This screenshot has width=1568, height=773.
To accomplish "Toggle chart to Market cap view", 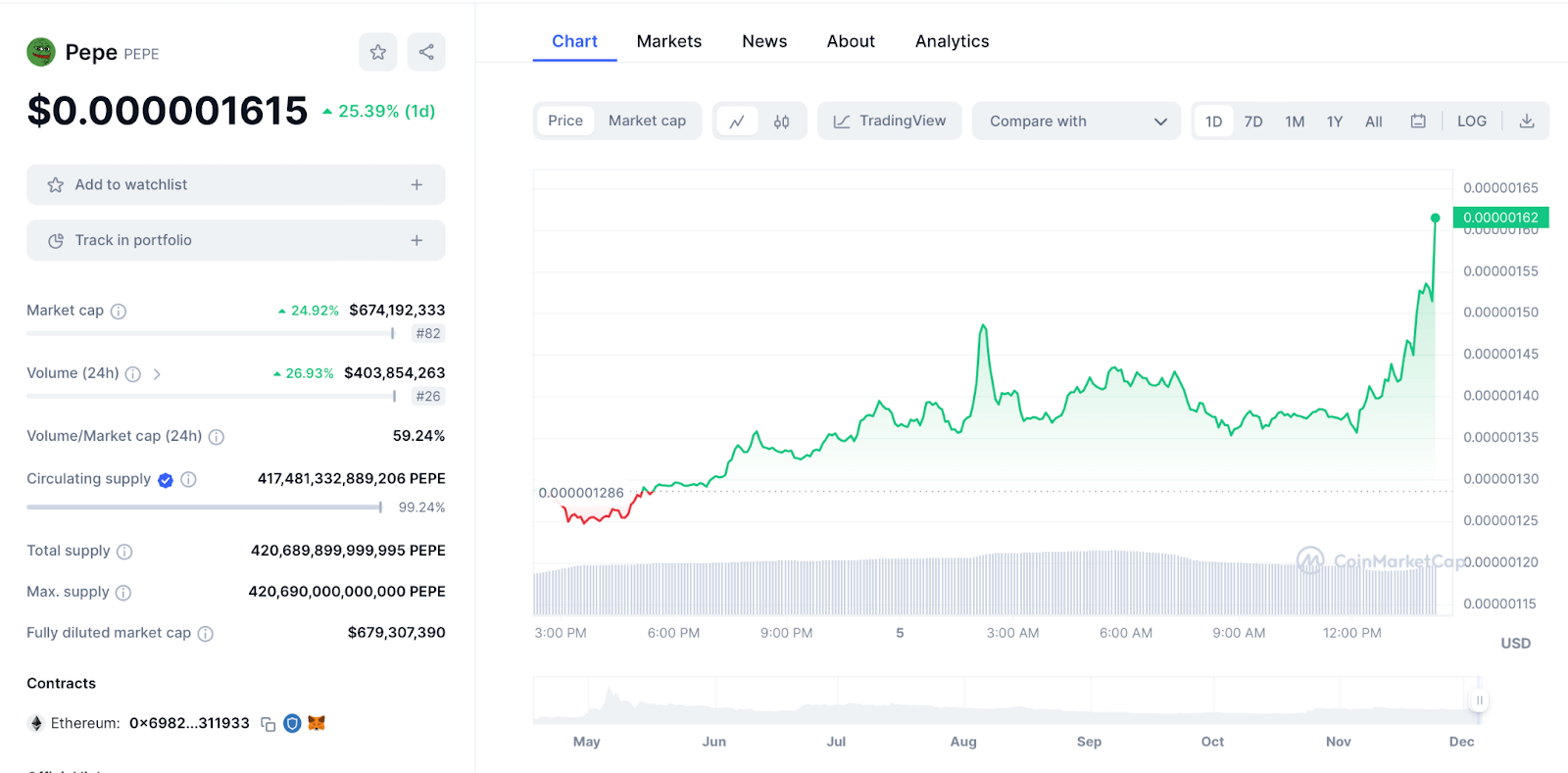I will click(647, 121).
